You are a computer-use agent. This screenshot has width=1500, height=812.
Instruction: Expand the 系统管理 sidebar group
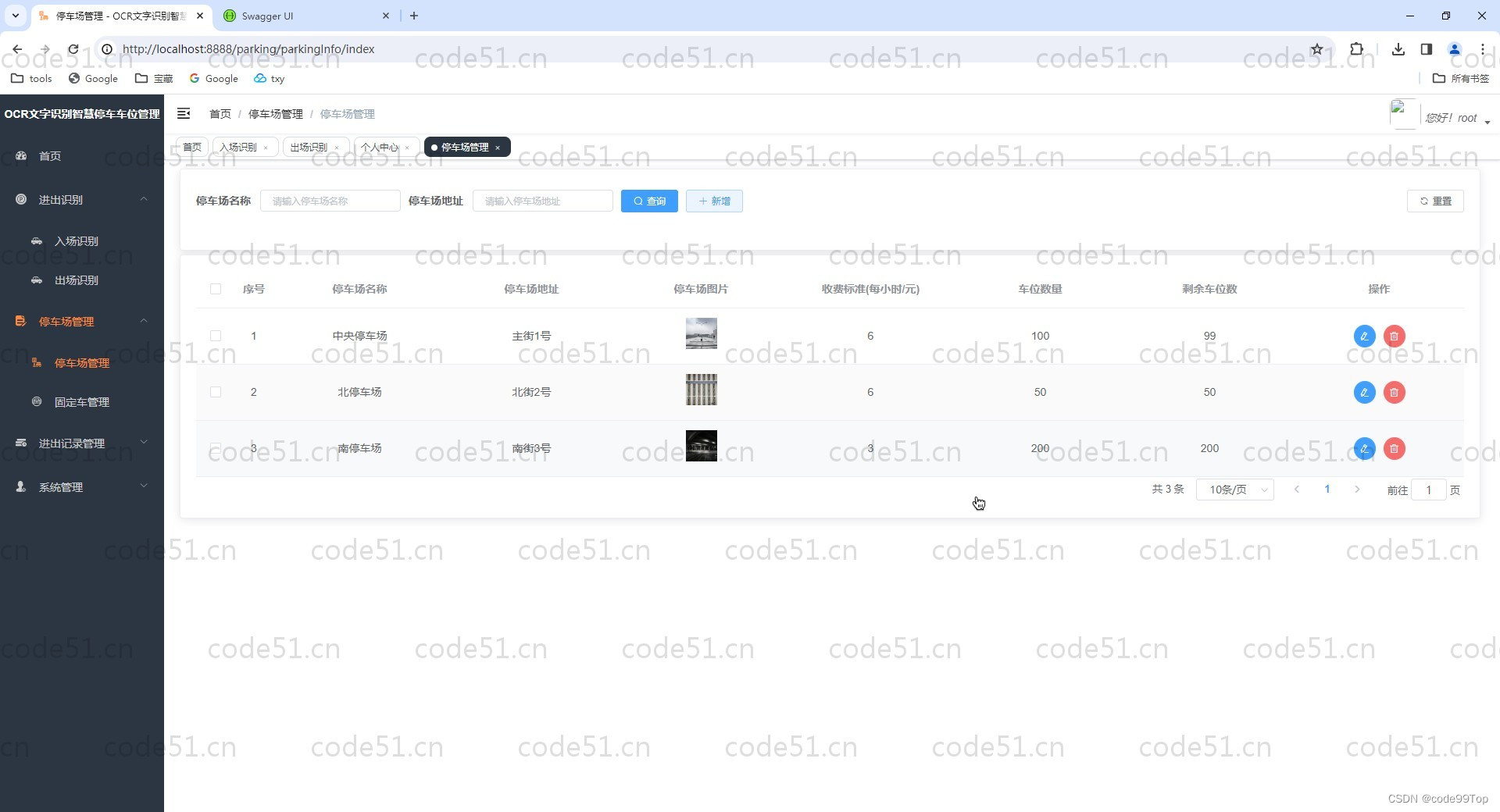tap(82, 487)
